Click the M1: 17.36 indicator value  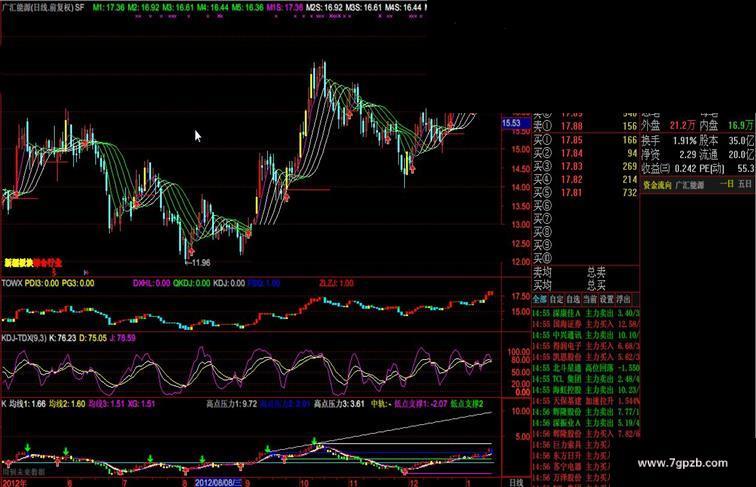tap(108, 7)
